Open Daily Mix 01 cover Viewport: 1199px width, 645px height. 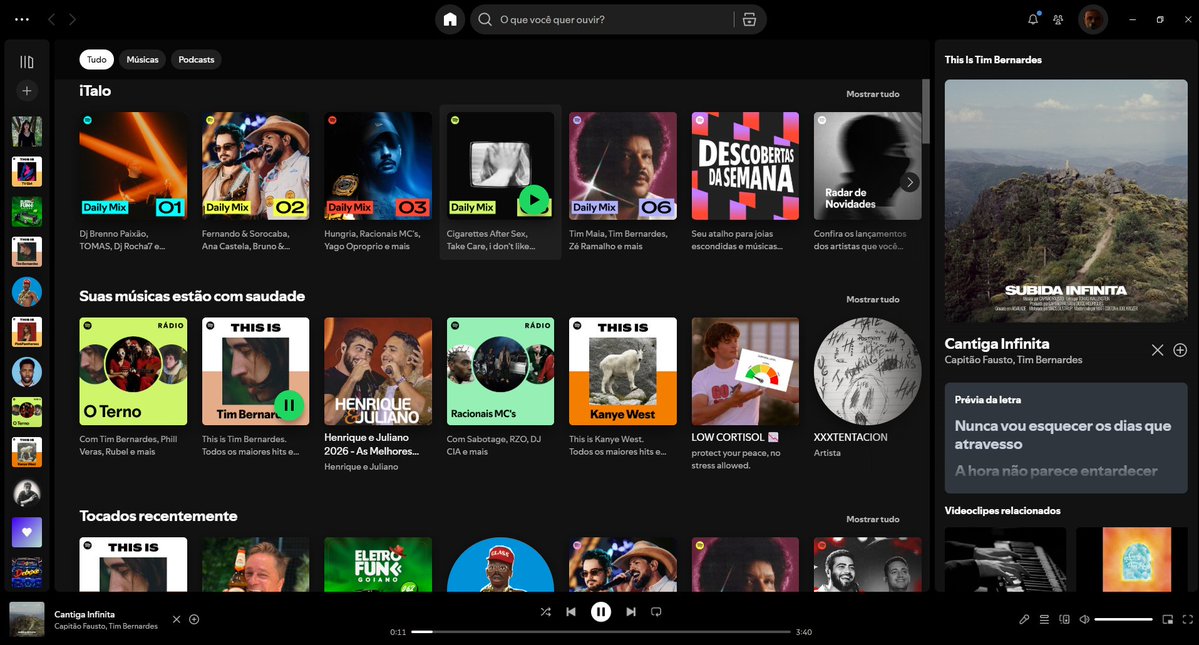click(133, 166)
